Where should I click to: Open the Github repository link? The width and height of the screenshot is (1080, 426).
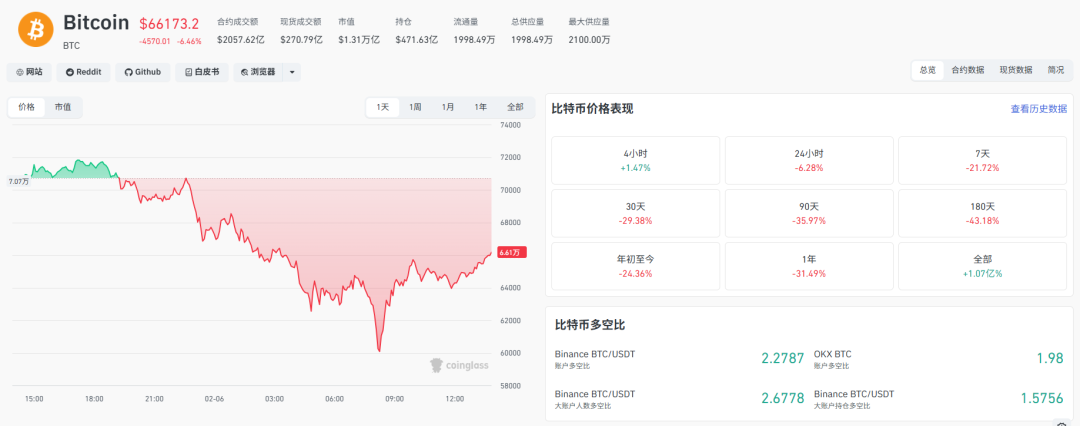tap(142, 72)
